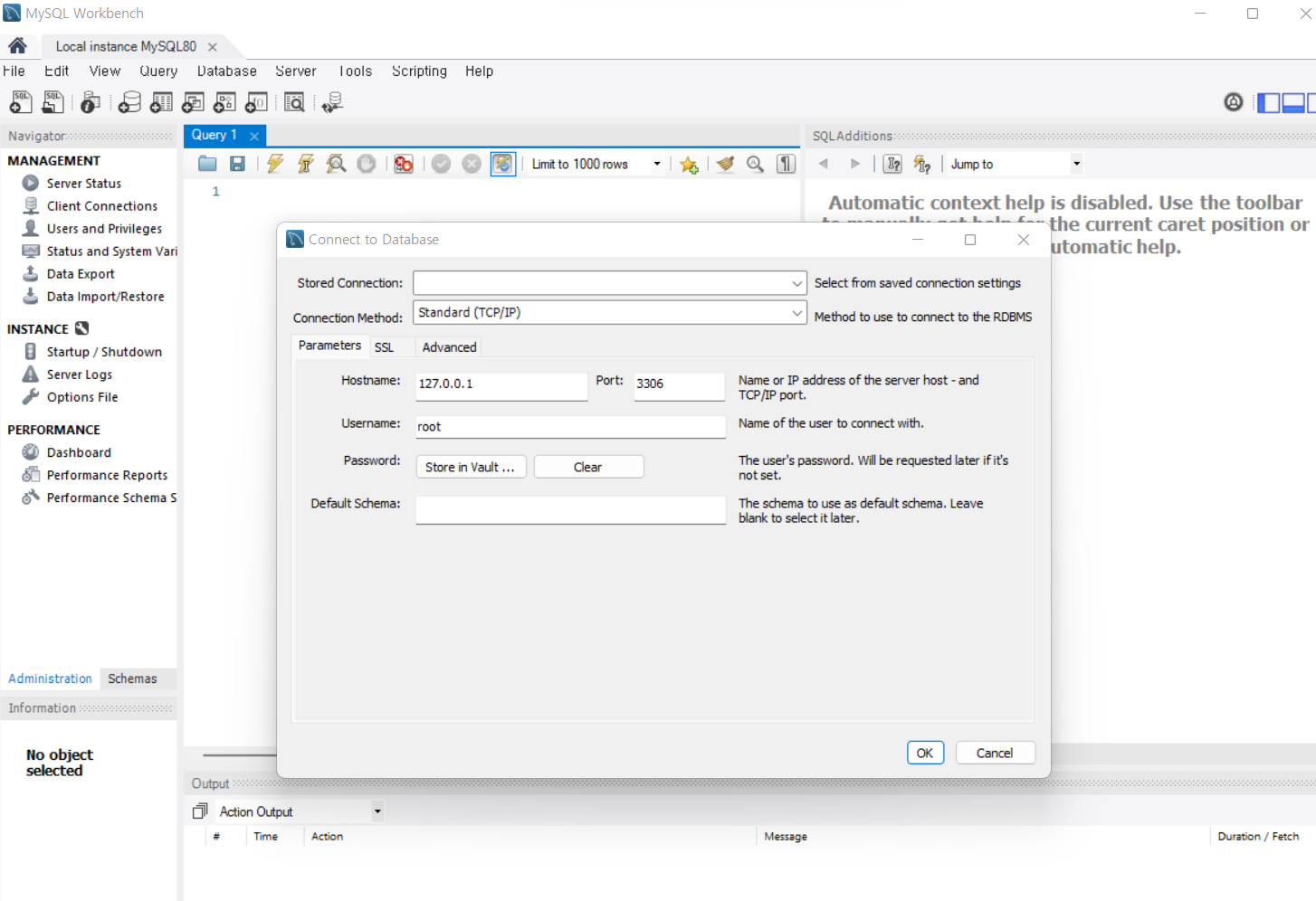Click the home screen icon tab

click(17, 46)
